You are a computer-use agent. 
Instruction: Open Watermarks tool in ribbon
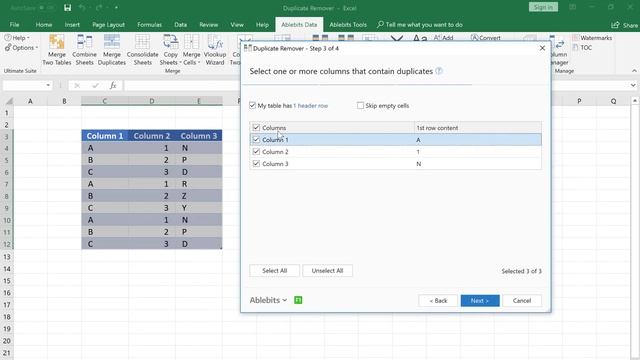tap(592, 38)
